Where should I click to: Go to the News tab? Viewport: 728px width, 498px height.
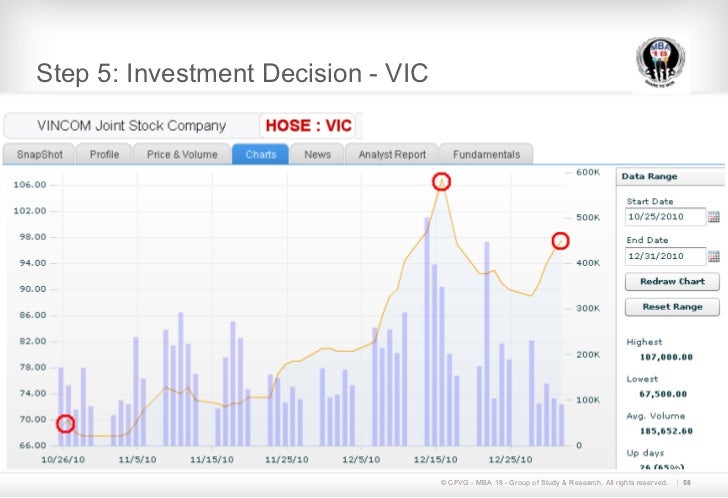[318, 155]
